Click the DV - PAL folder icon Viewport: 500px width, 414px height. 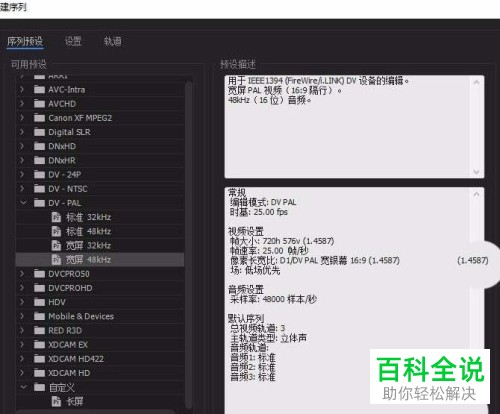point(39,203)
